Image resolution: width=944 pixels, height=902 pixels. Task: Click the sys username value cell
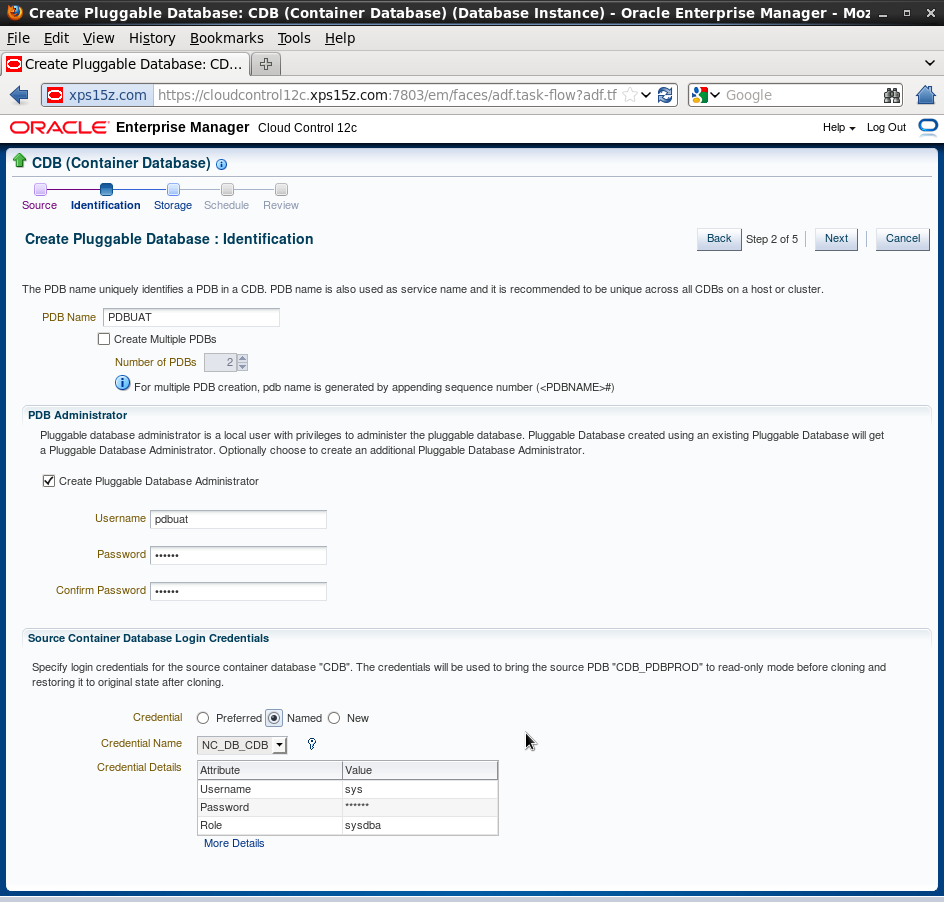point(420,789)
